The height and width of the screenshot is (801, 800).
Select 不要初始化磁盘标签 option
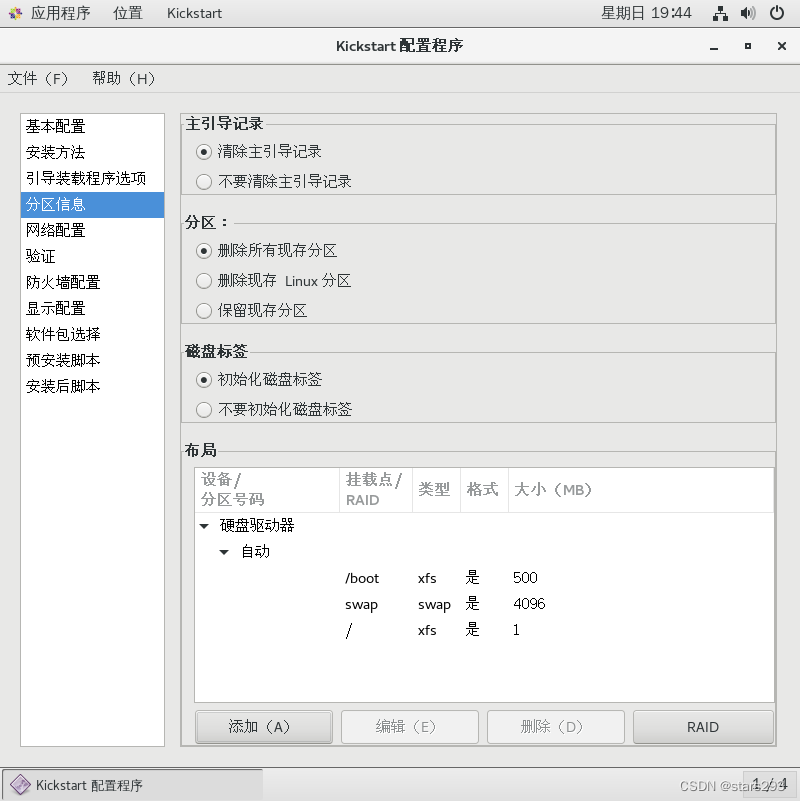204,410
